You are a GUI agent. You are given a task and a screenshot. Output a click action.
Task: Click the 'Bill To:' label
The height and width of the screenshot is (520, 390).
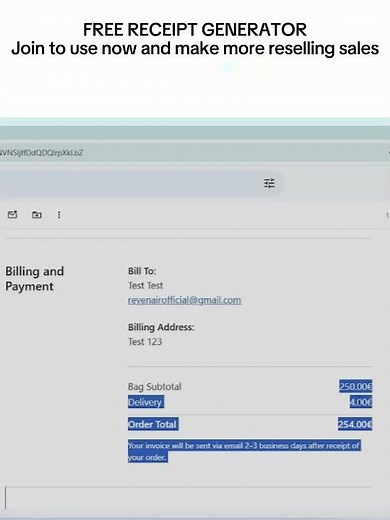pyautogui.click(x=142, y=271)
